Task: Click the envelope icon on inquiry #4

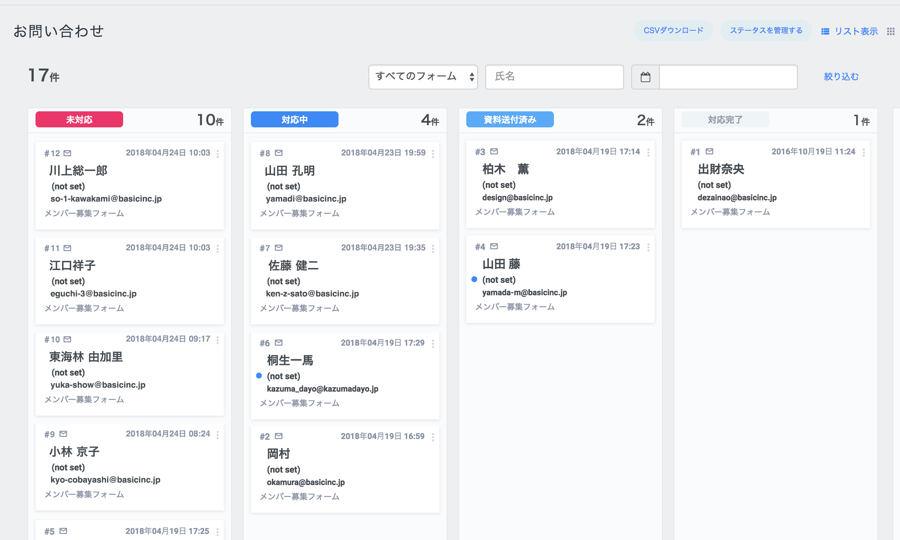Action: [494, 247]
